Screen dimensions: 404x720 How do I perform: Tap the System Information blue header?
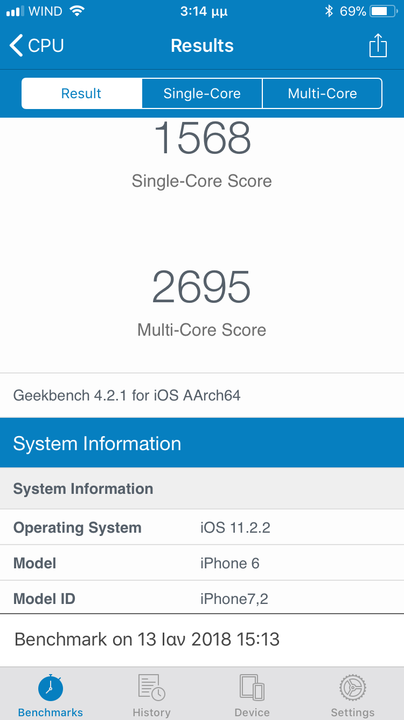pos(202,443)
